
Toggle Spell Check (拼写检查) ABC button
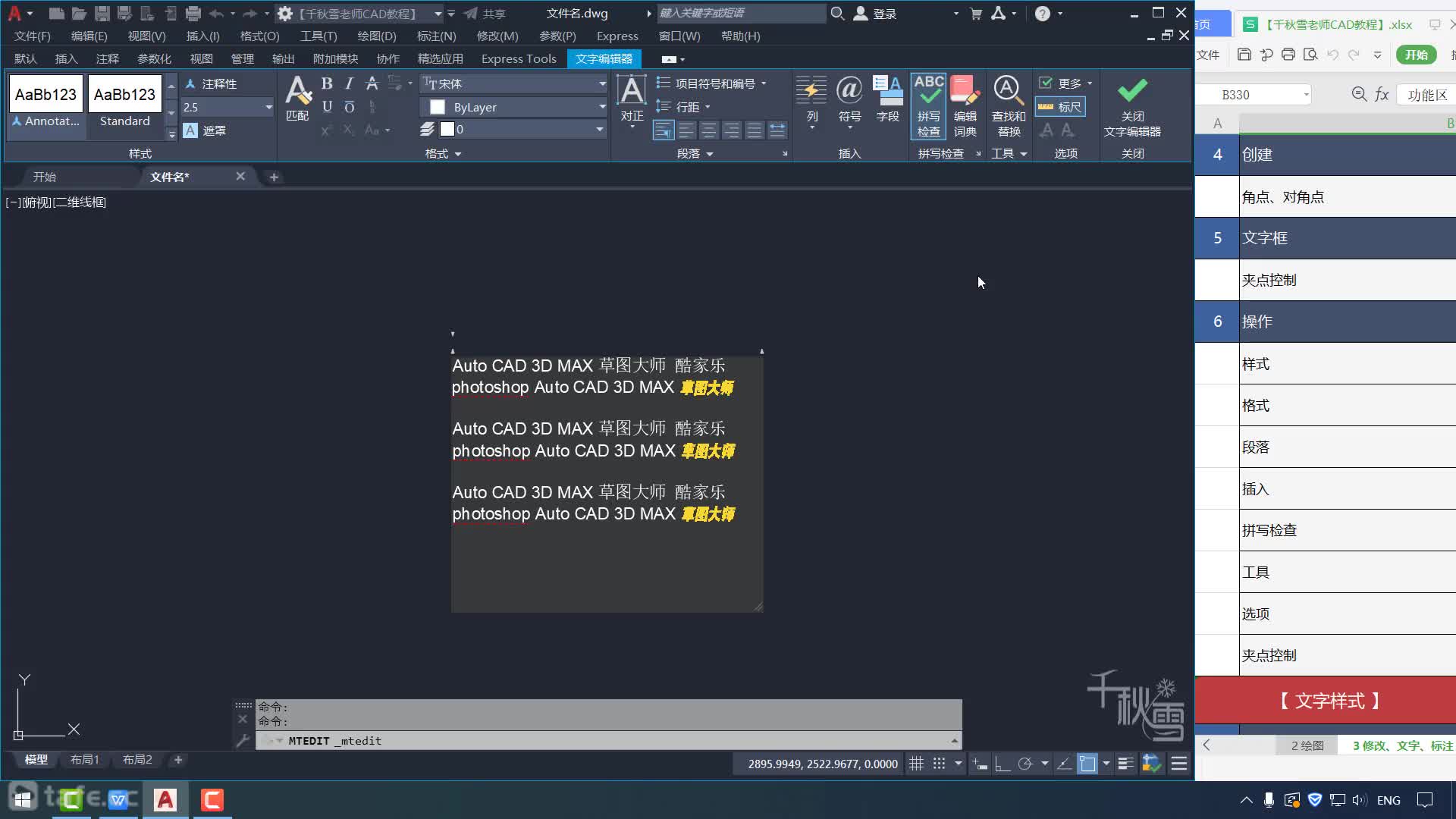click(929, 106)
